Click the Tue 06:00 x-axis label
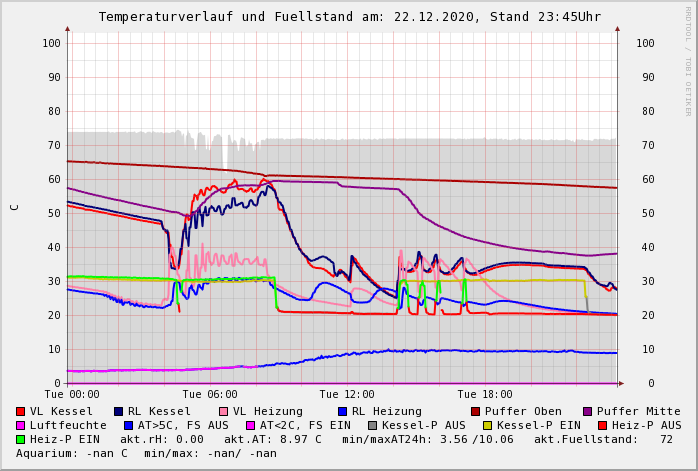Viewport: 698px width, 471px height. pyautogui.click(x=210, y=395)
